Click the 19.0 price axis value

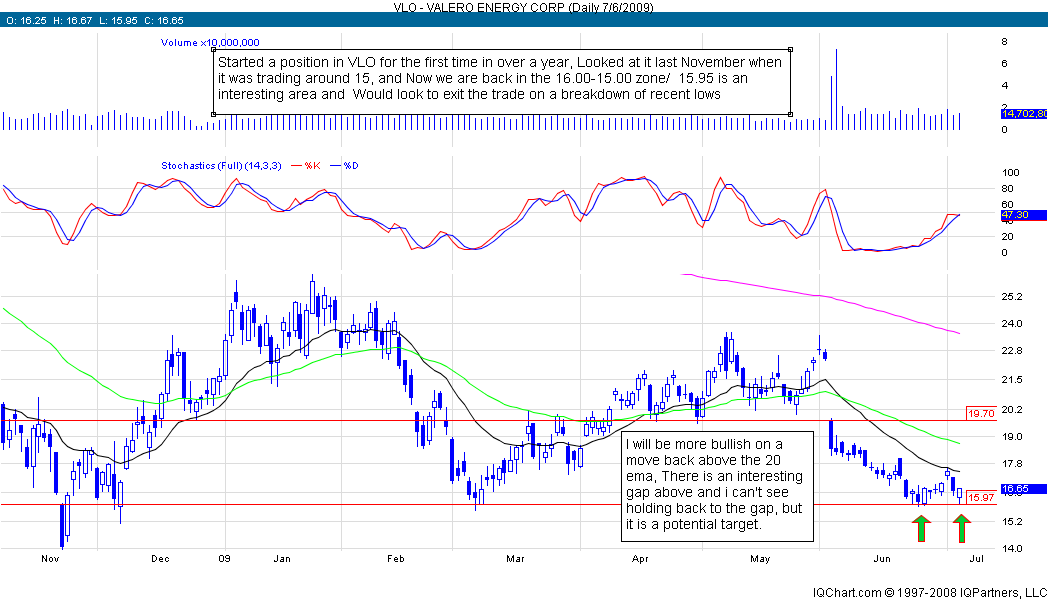(x=1012, y=437)
